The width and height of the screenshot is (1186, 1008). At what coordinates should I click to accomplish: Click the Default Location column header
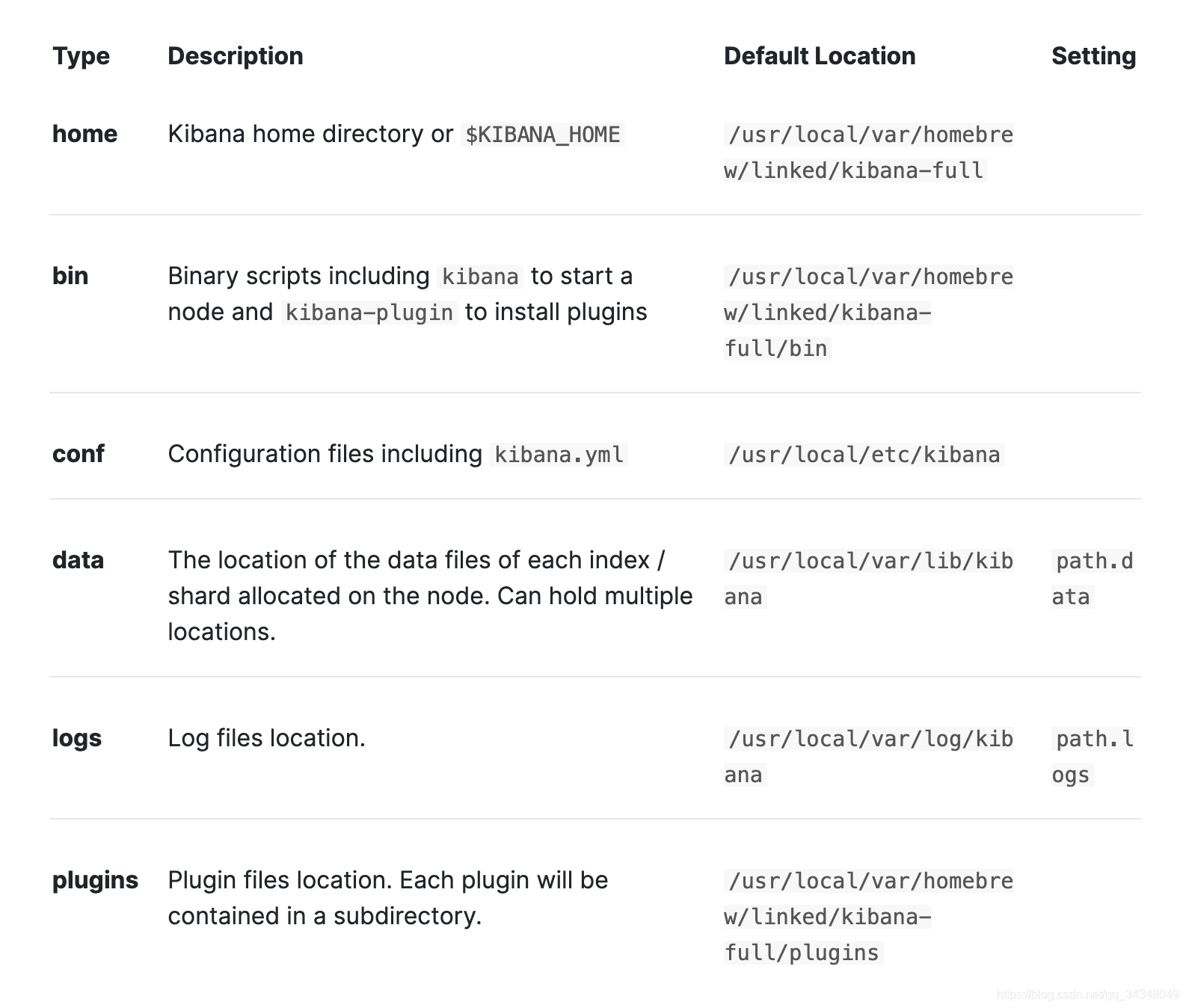820,56
